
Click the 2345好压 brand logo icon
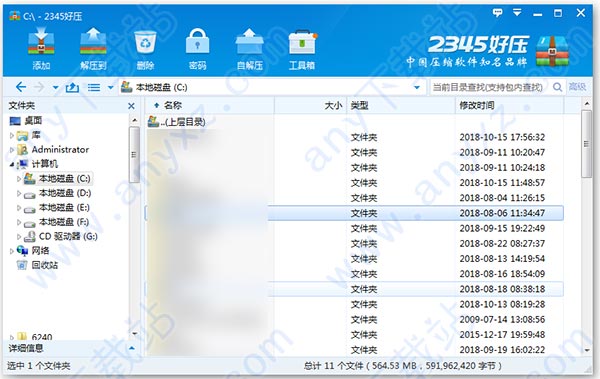552,51
